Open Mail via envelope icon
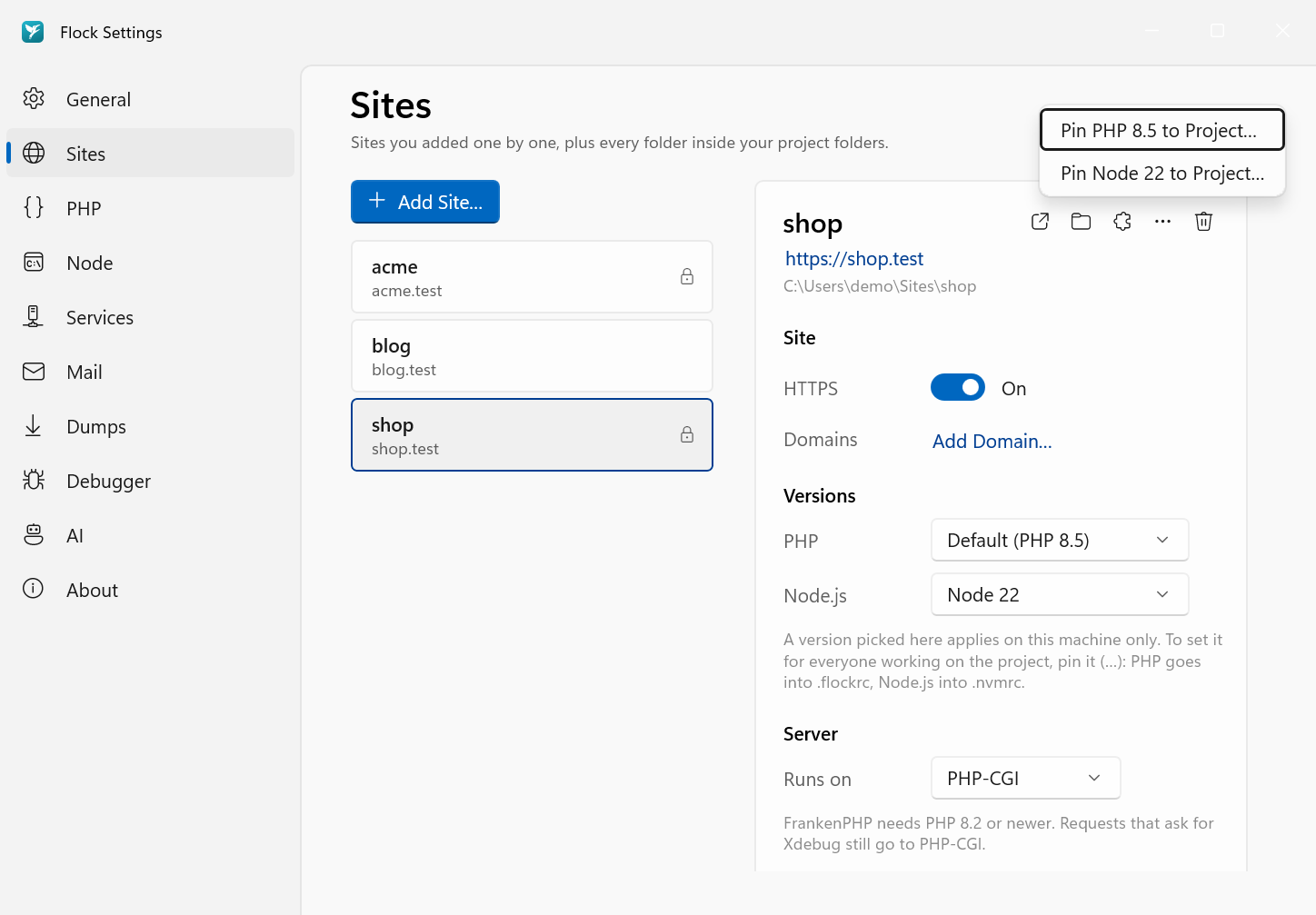The image size is (1316, 915). 34,372
